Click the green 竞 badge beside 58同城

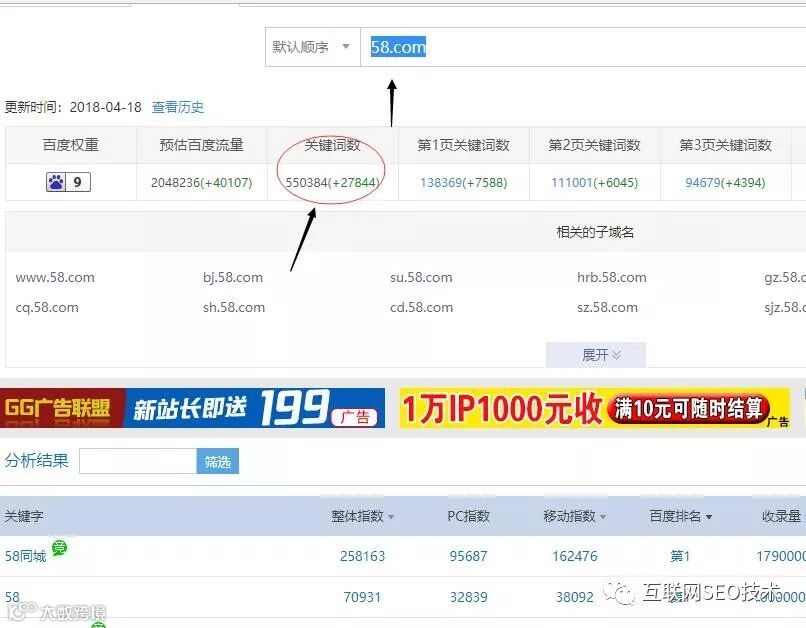coord(60,548)
